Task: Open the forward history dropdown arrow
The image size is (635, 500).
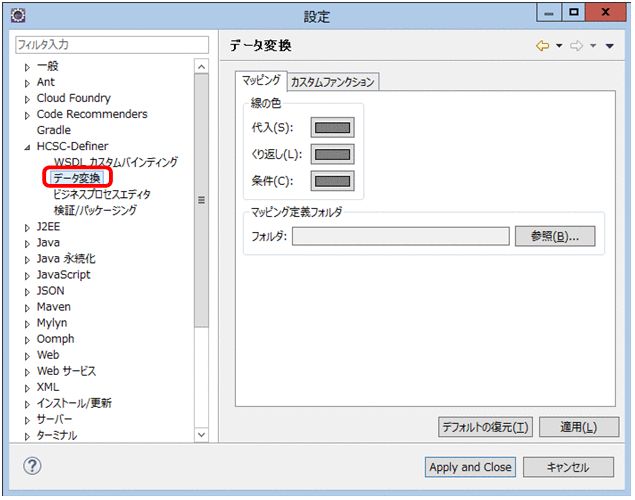Action: tap(593, 46)
